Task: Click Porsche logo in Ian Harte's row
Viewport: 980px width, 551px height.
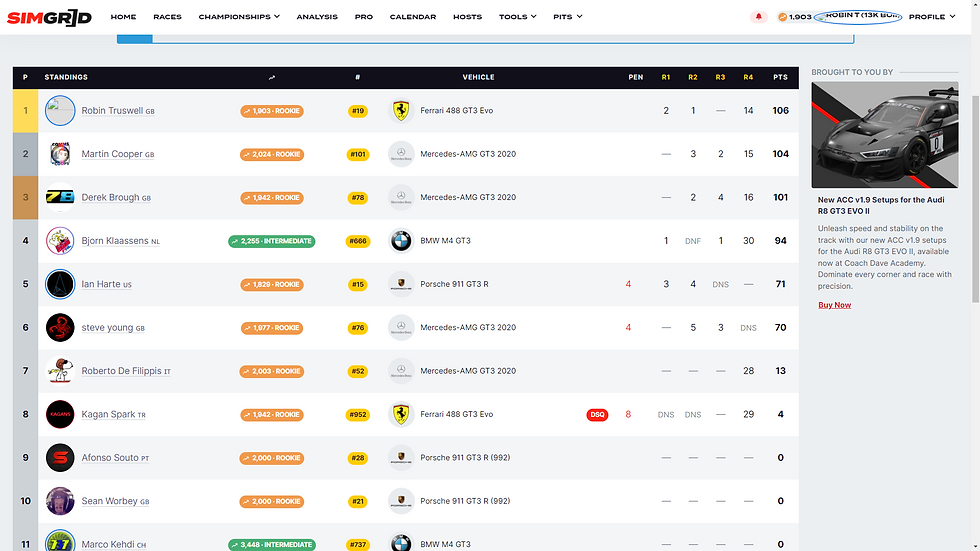Action: click(401, 284)
